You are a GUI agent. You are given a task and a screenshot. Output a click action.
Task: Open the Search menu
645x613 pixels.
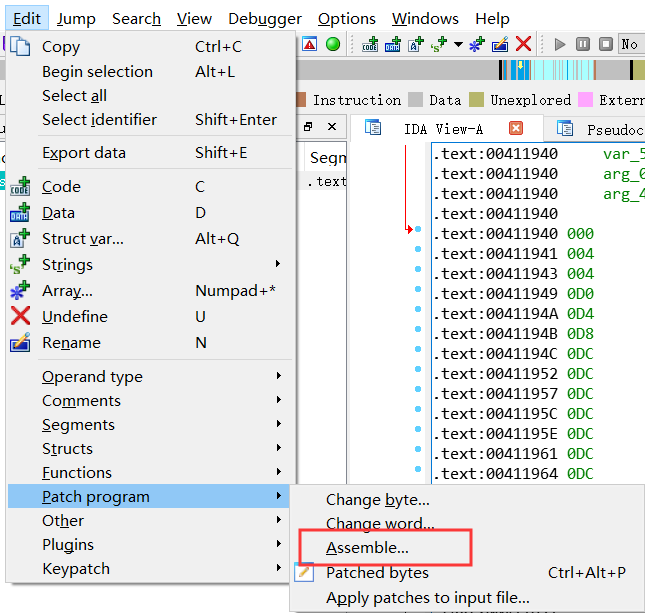coord(136,19)
